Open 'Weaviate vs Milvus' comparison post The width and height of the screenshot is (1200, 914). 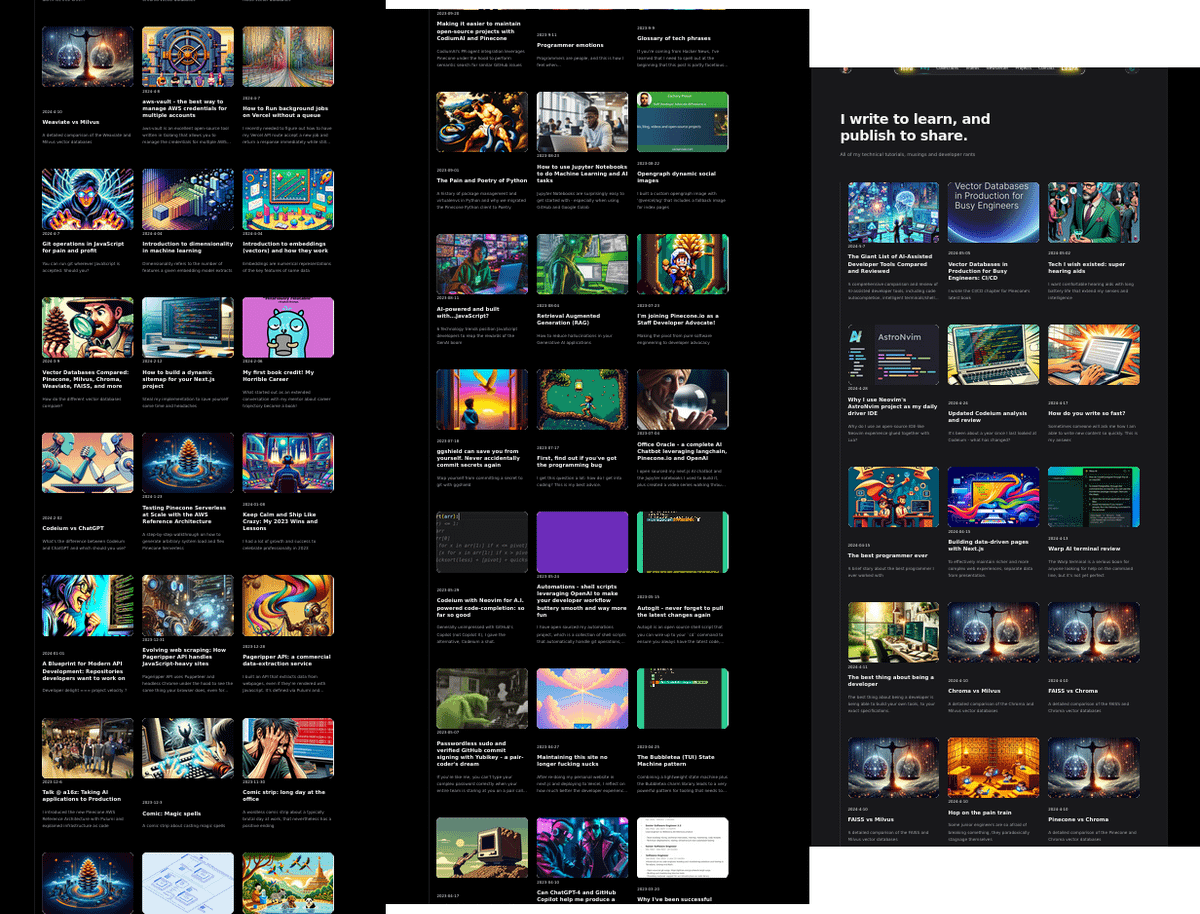click(68, 122)
